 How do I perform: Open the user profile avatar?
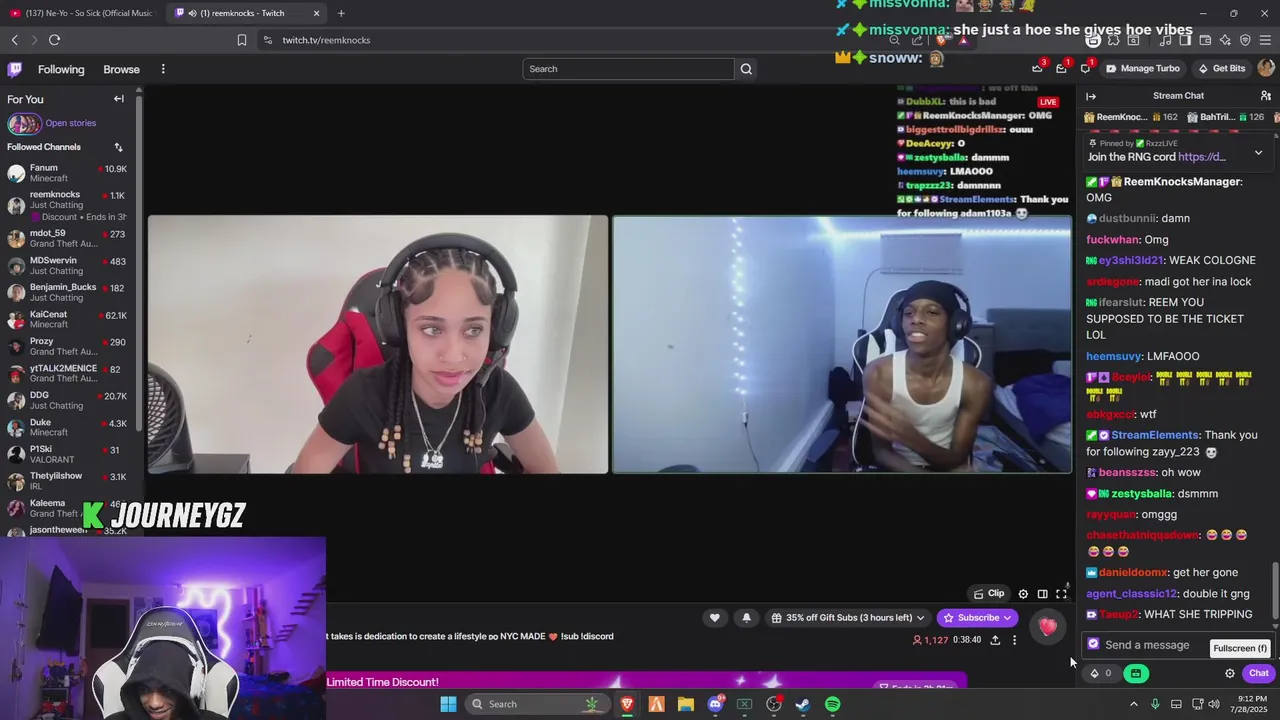point(1266,68)
